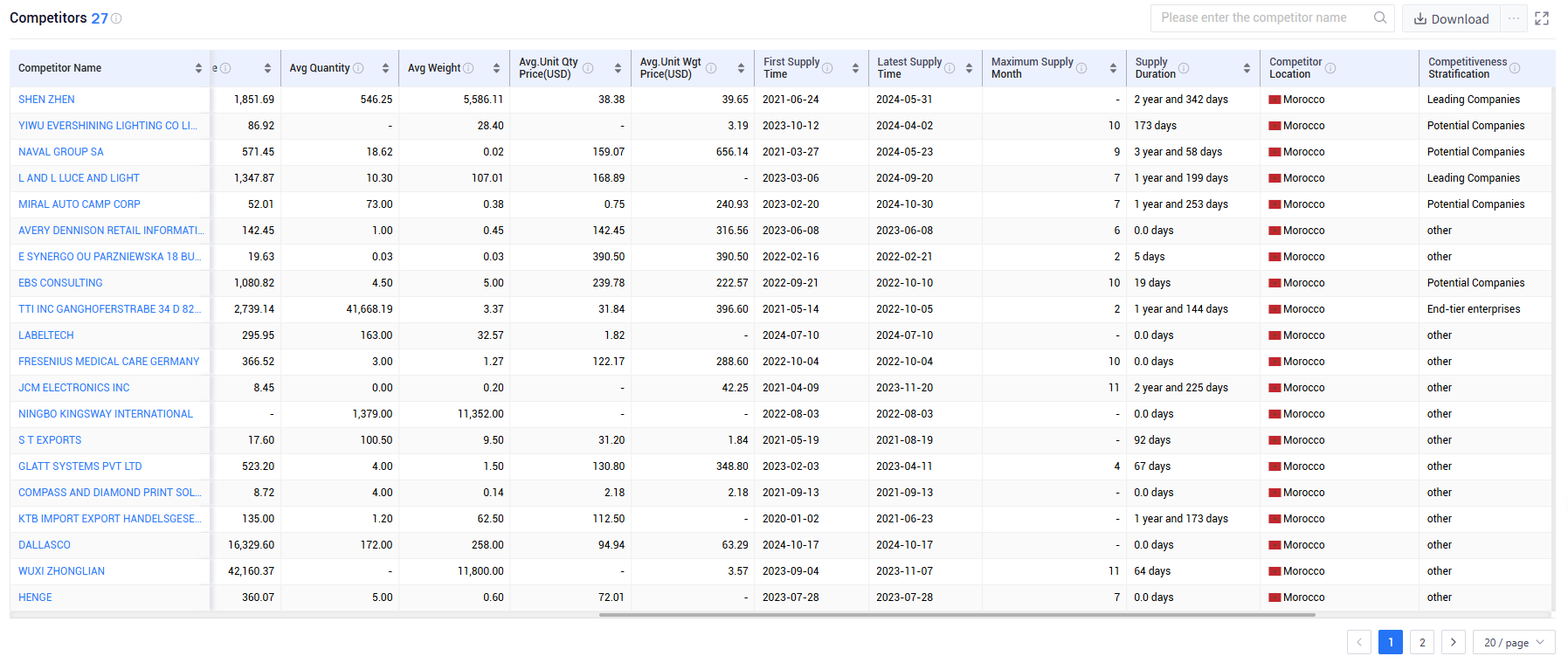Image resolution: width=1568 pixels, height=663 pixels.
Task: Show info for Maximum Supply Month
Action: pyautogui.click(x=1081, y=68)
